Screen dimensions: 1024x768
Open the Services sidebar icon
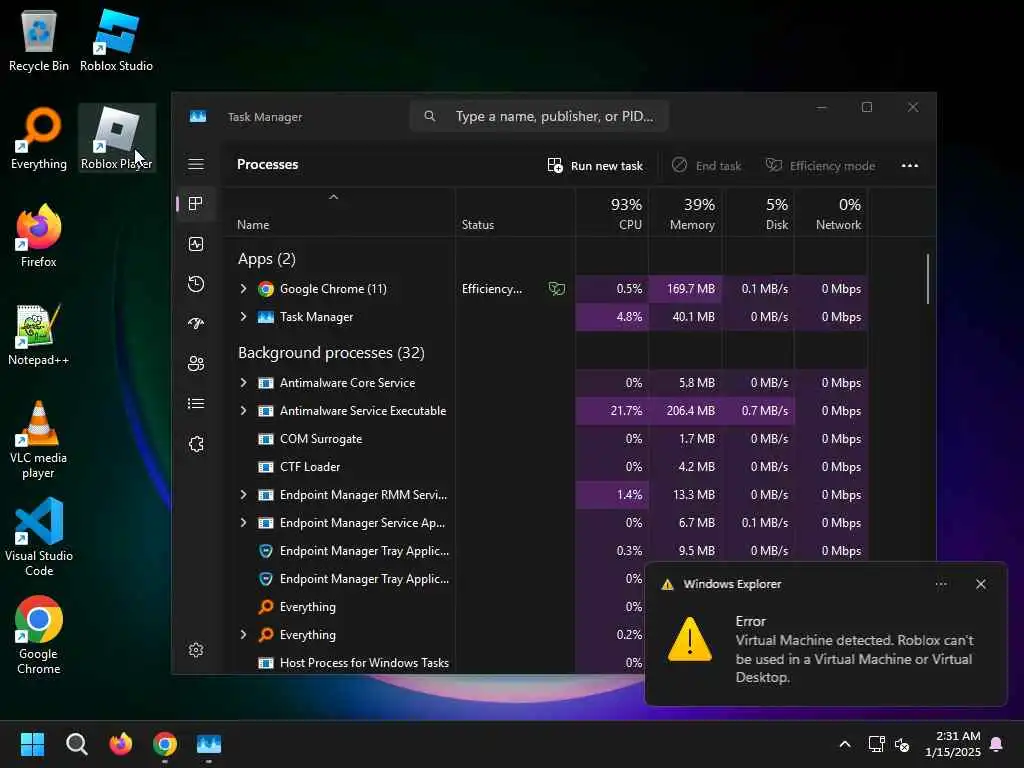coord(196,444)
